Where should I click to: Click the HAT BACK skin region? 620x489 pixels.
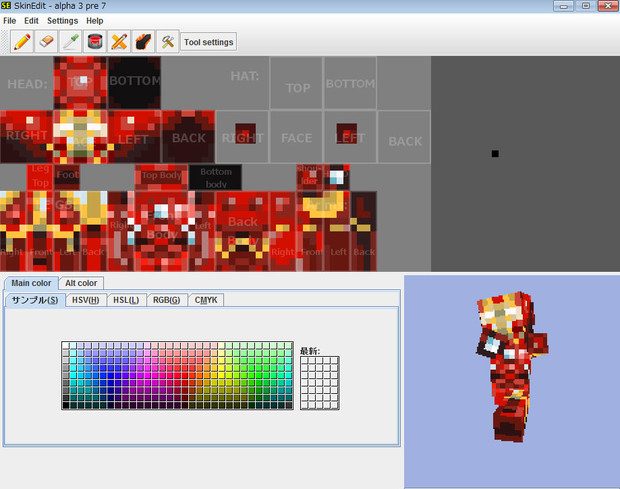click(404, 137)
